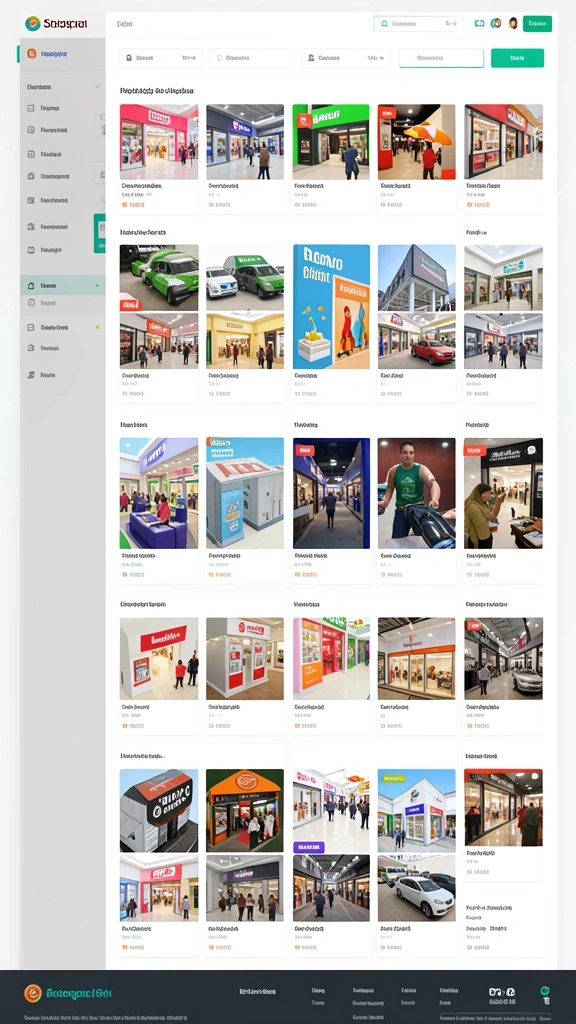Click the red tag on the green storefront thumbnail
Screen dimensions: 576x1024
tap(304, 120)
